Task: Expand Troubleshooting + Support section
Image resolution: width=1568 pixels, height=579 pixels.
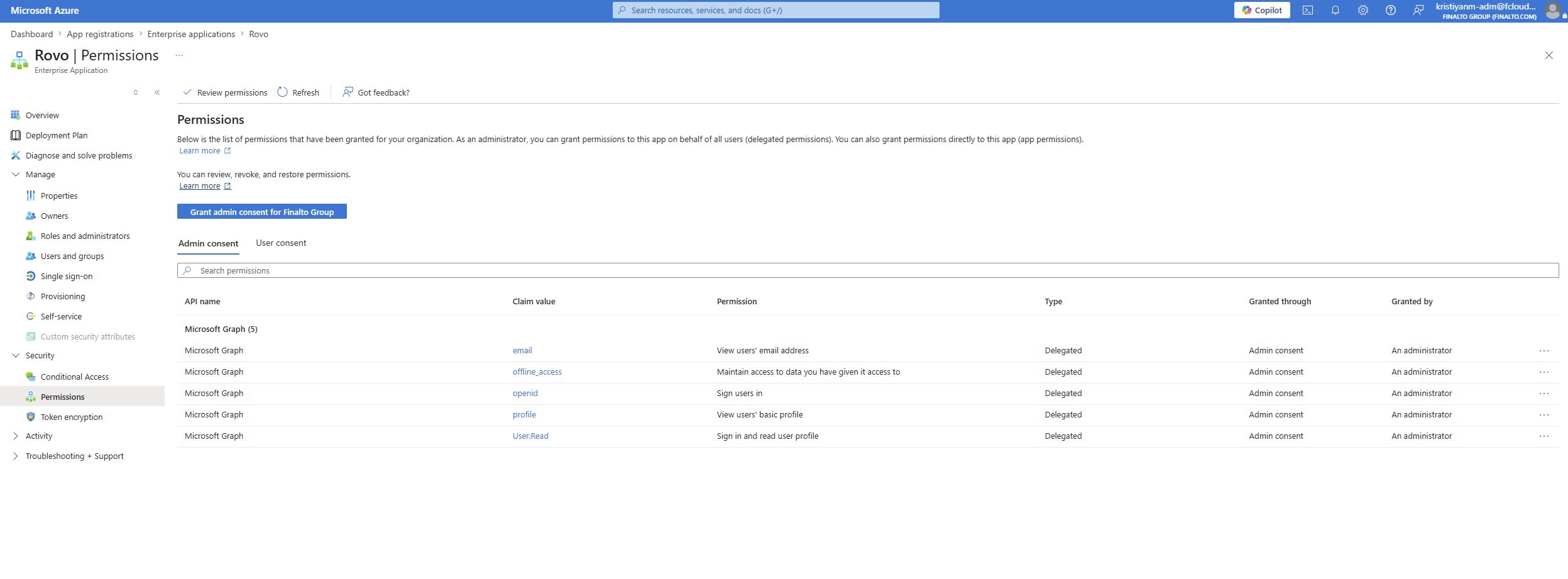Action: [16, 456]
